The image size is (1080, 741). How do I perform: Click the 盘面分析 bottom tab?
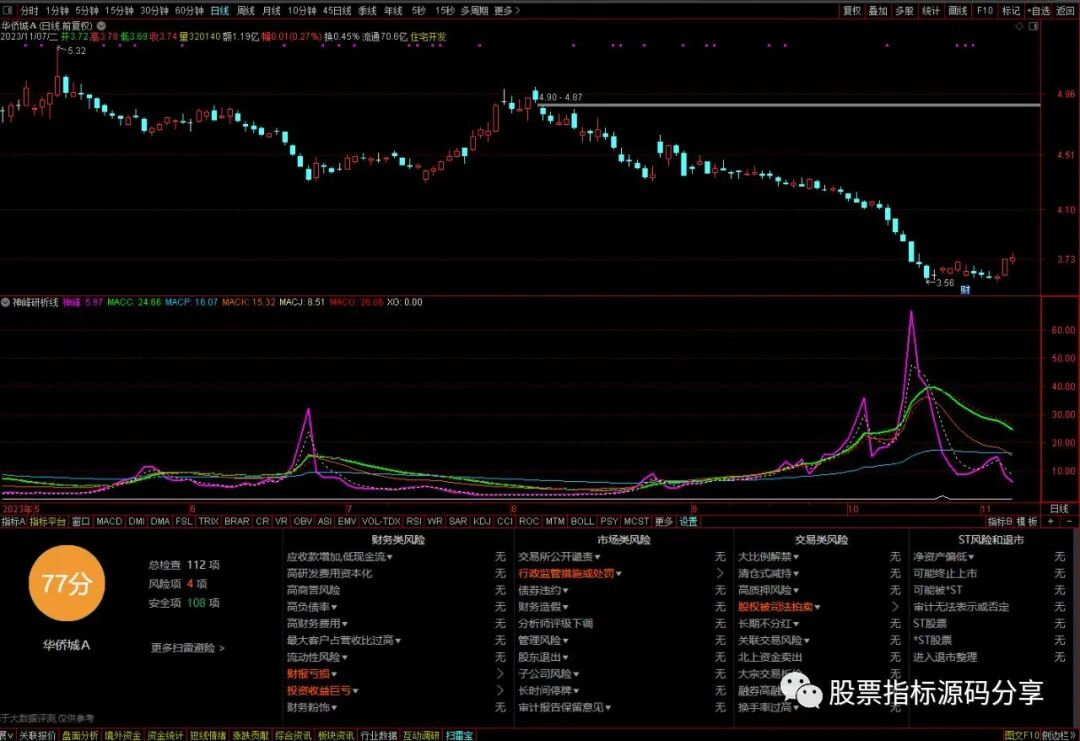pyautogui.click(x=80, y=735)
